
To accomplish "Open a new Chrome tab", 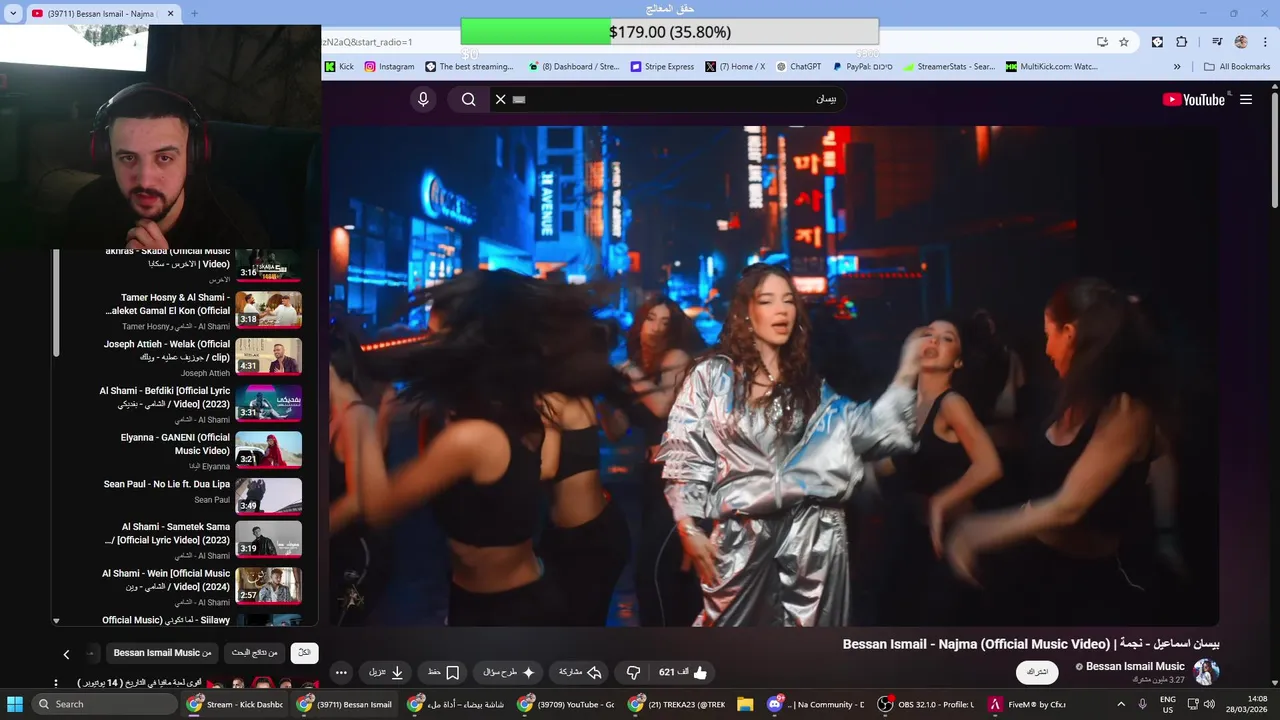I will pyautogui.click(x=194, y=13).
